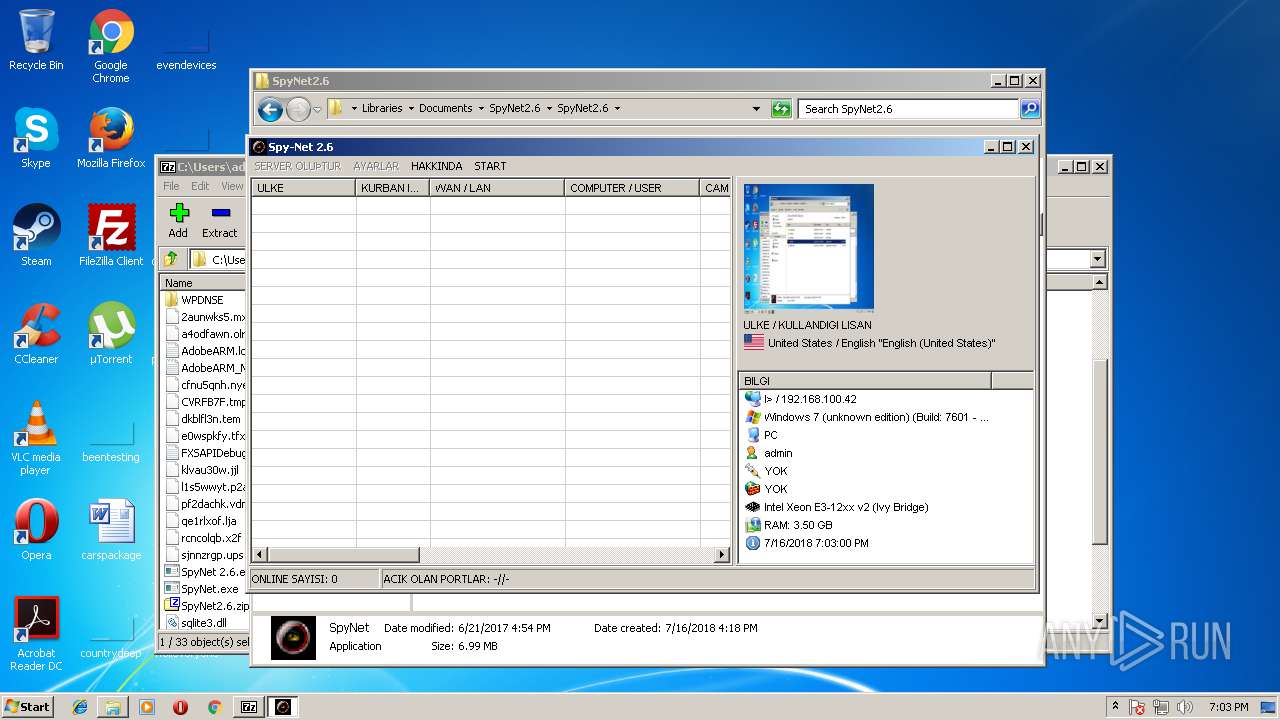Click the WAN / LAN column header
Screen dimensions: 1280x720
click(498, 188)
